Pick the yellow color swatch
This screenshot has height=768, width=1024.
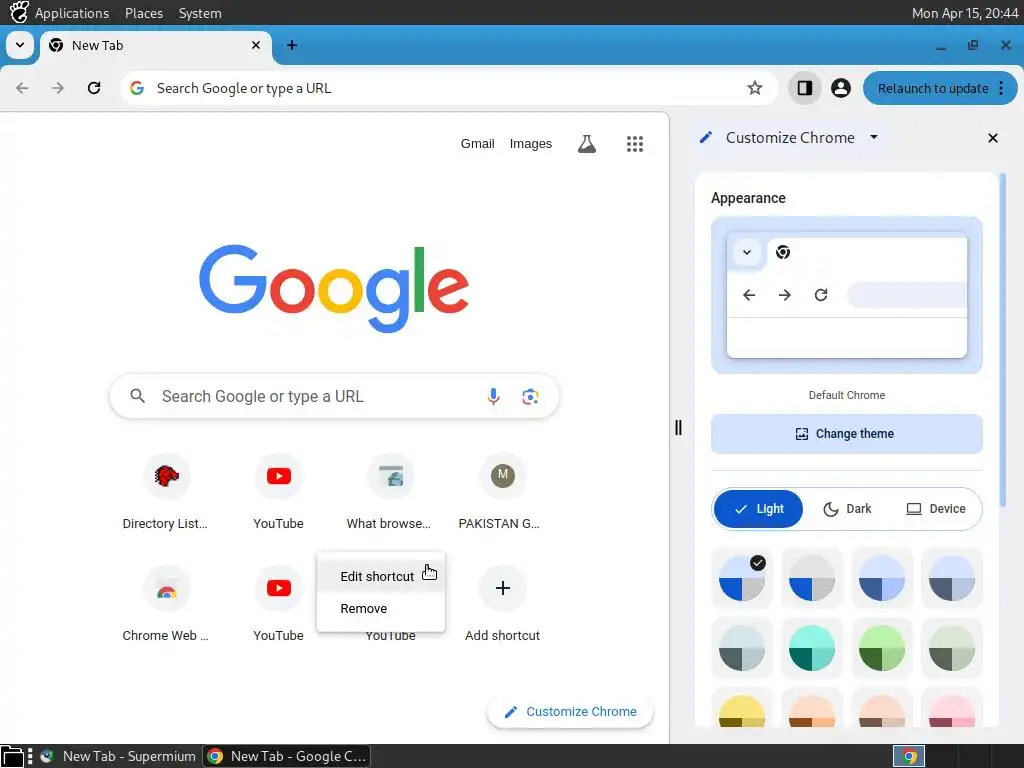pyautogui.click(x=742, y=709)
